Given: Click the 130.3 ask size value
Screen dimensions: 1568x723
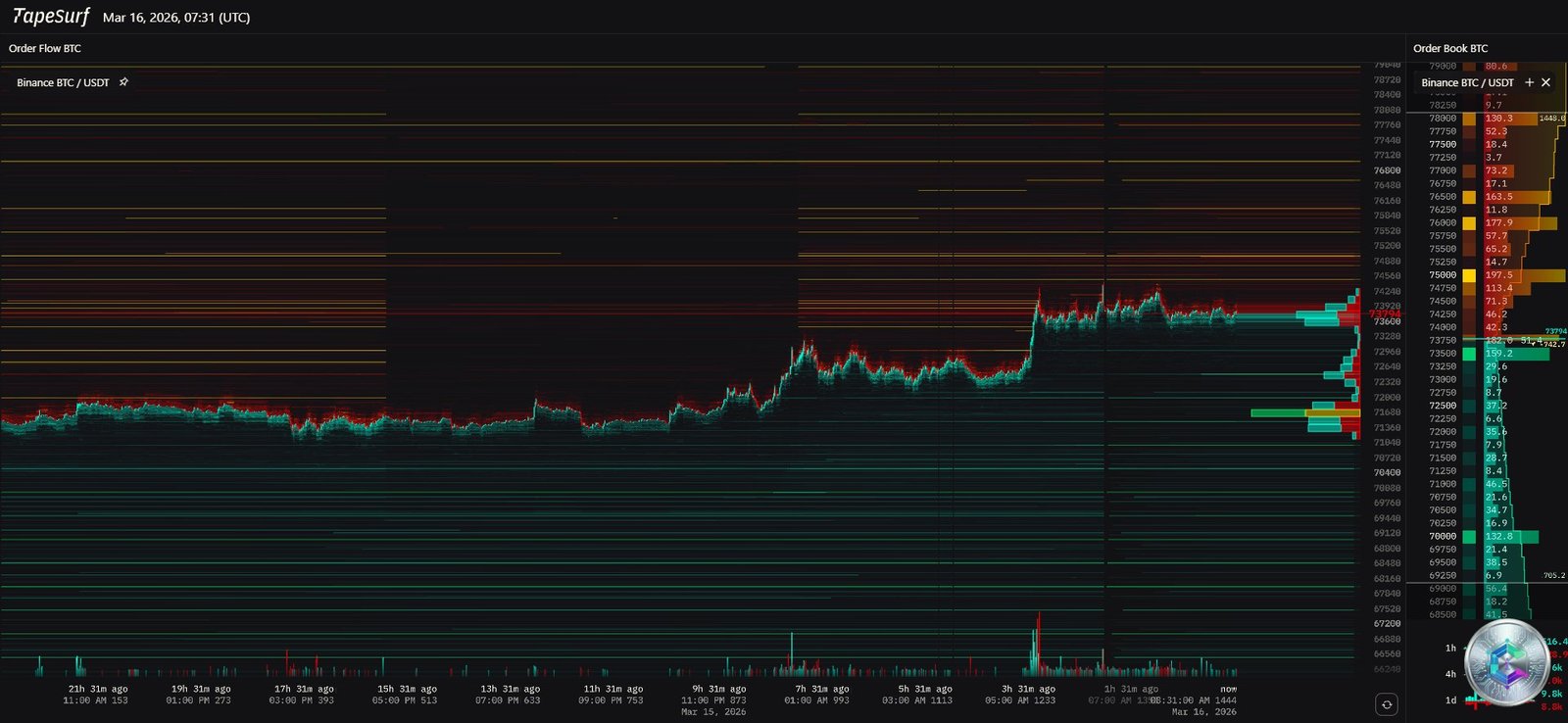Looking at the screenshot, I should (x=1498, y=118).
